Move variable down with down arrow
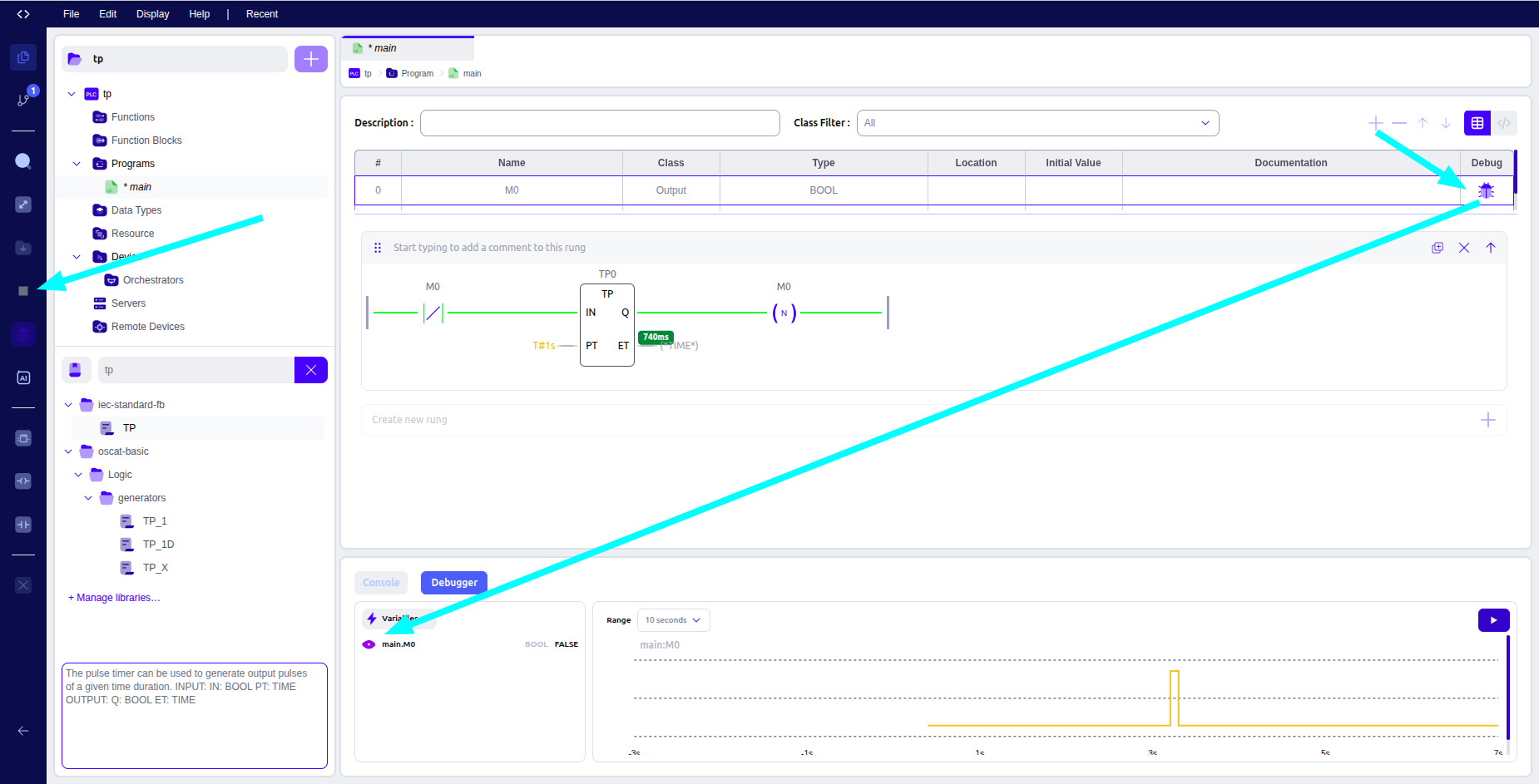Image resolution: width=1539 pixels, height=784 pixels. click(1446, 123)
